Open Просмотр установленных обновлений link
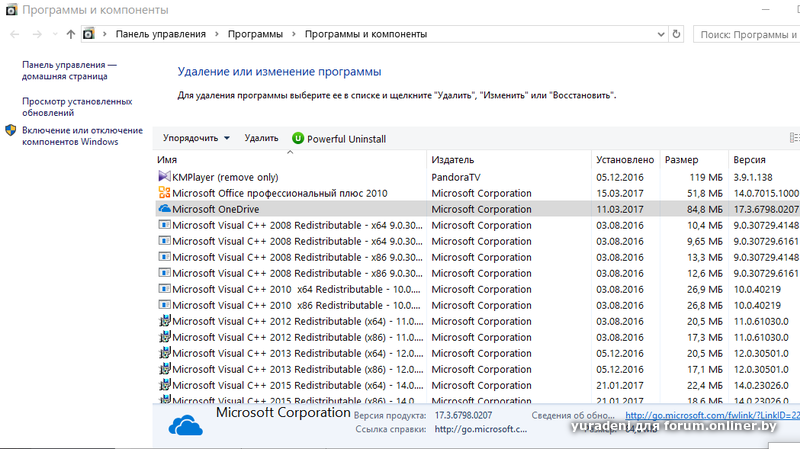Image resolution: width=800 pixels, height=449 pixels. click(76, 107)
